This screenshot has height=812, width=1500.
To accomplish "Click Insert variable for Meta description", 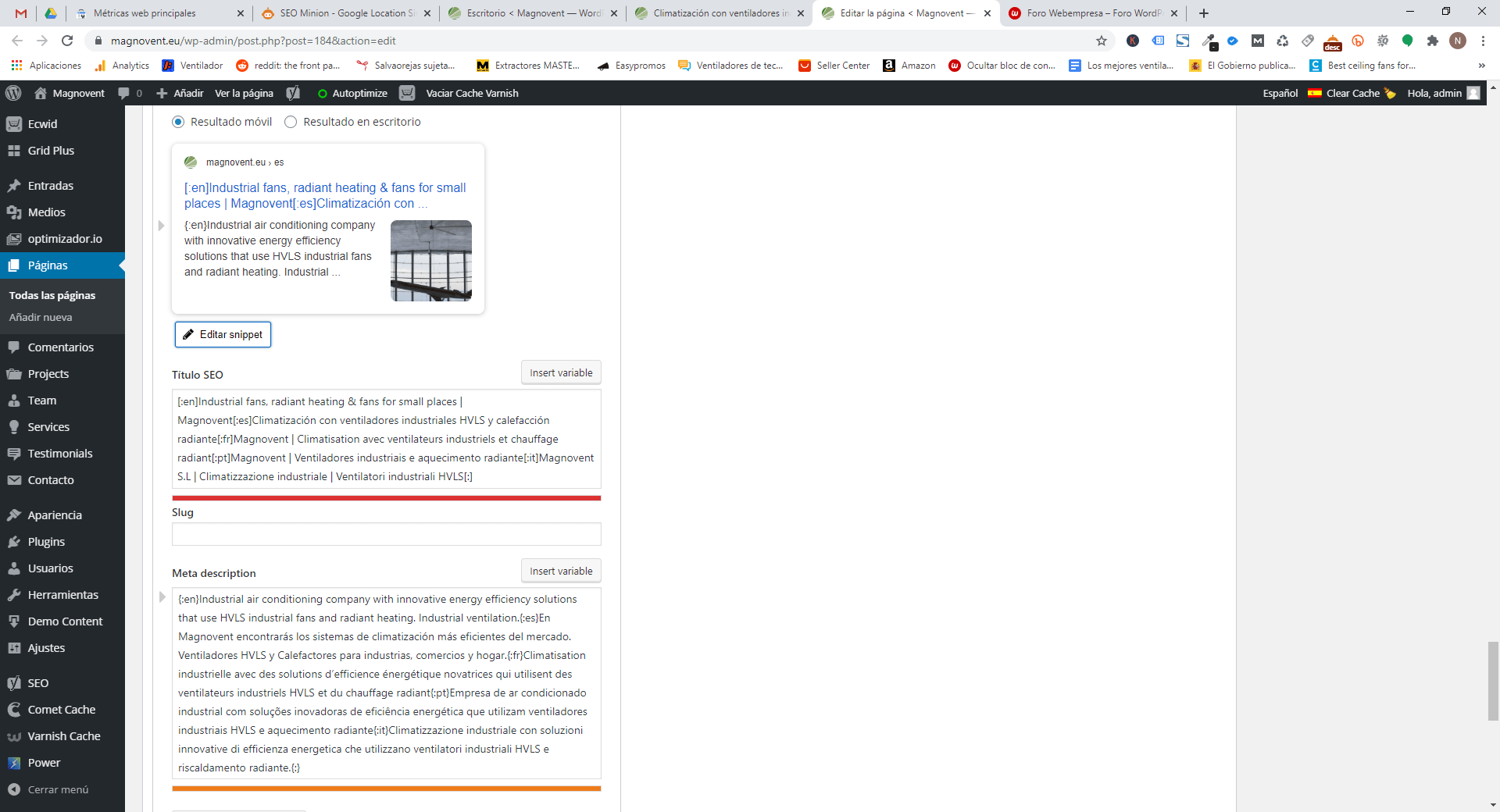I will [x=561, y=571].
